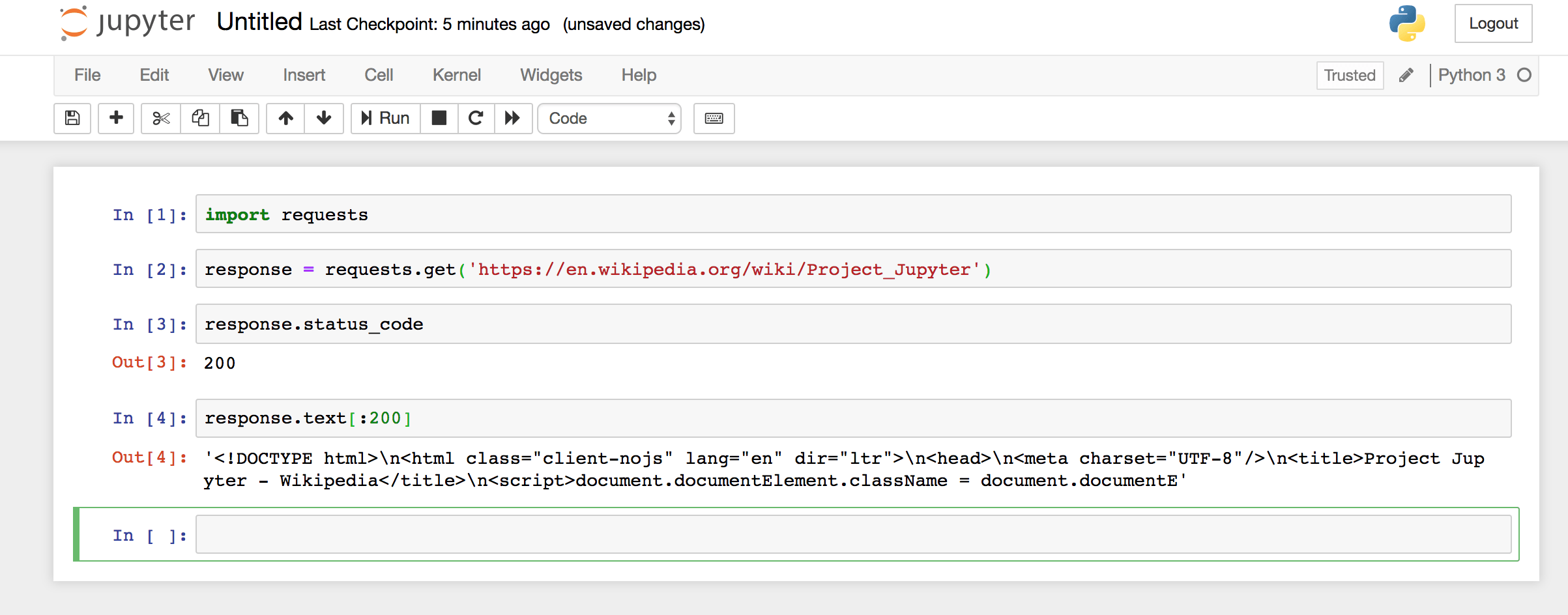
Task: Open the Edit menu
Action: [154, 75]
